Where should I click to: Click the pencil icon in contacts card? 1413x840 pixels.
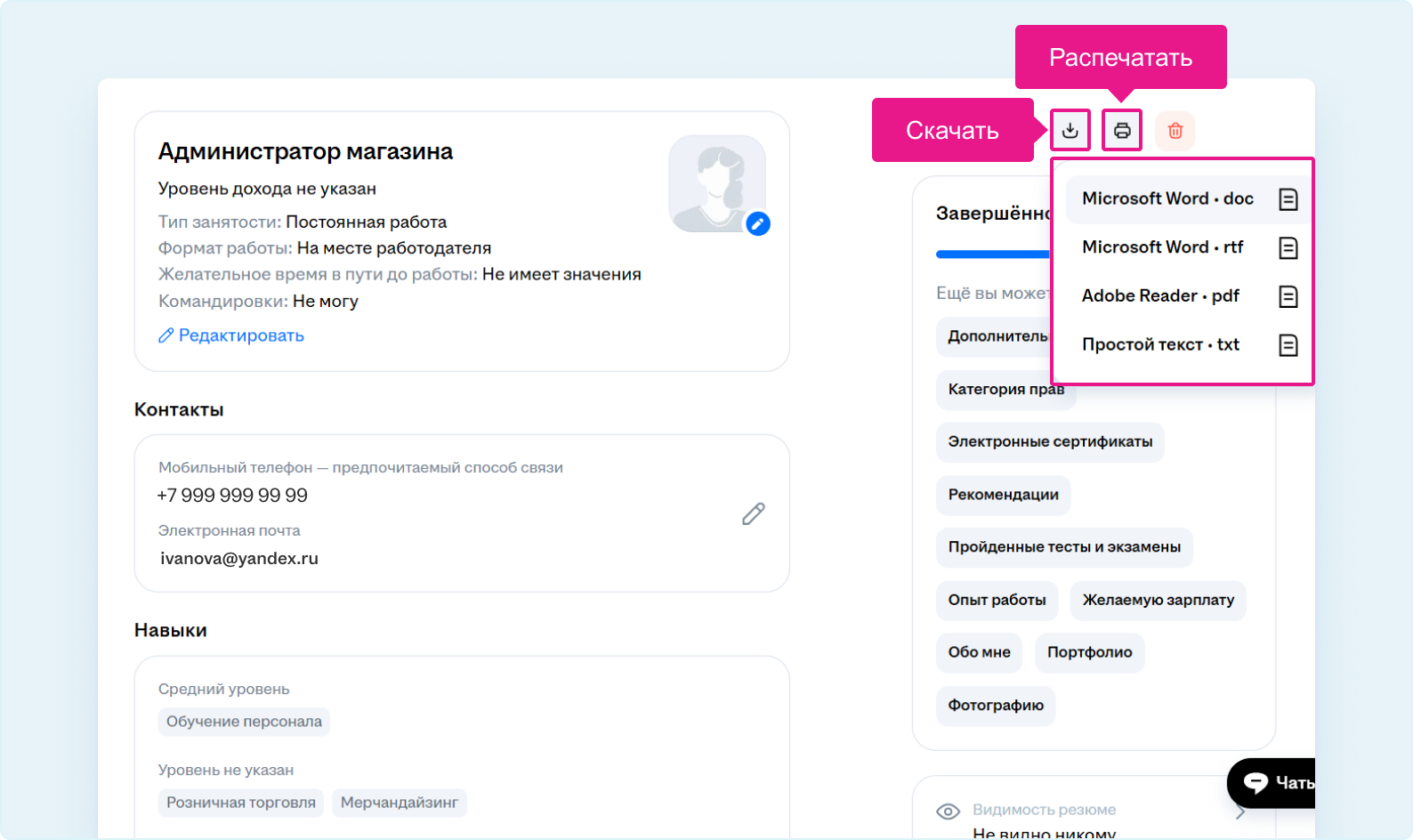753,513
